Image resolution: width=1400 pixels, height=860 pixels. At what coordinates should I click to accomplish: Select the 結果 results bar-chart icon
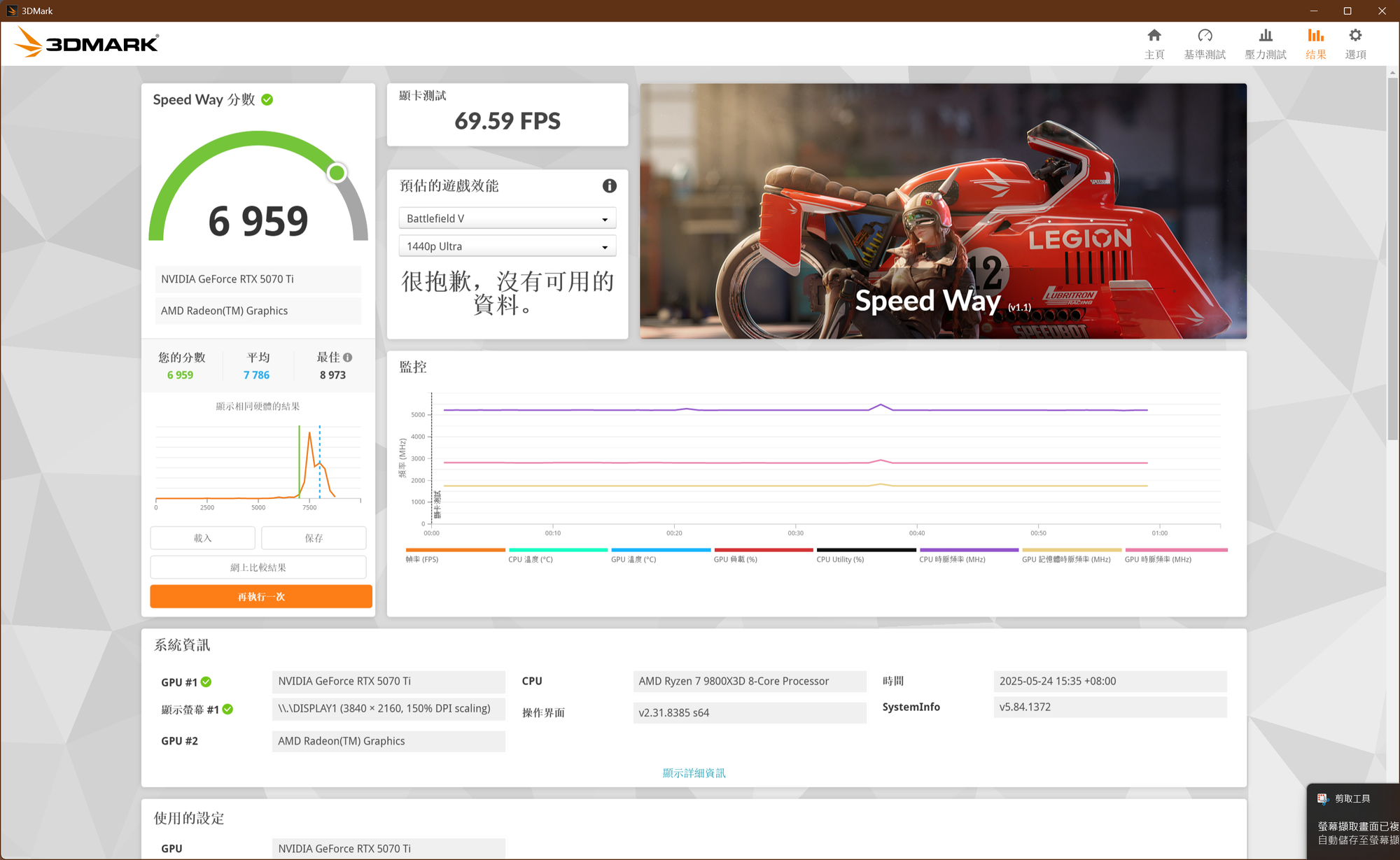[1316, 36]
